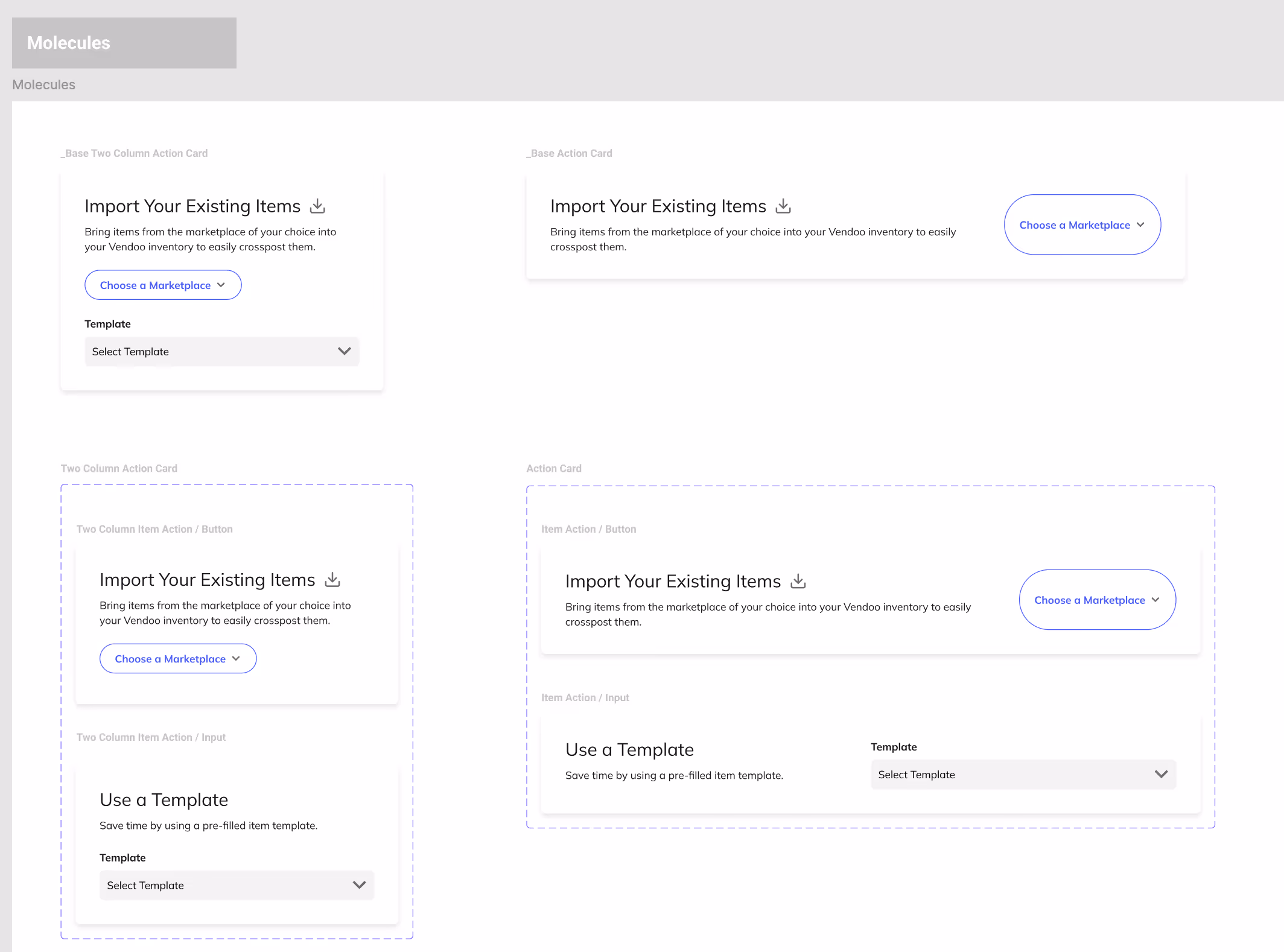Open Choose a Marketplace in Base Two Column card
The width and height of the screenshot is (1284, 952).
[163, 285]
